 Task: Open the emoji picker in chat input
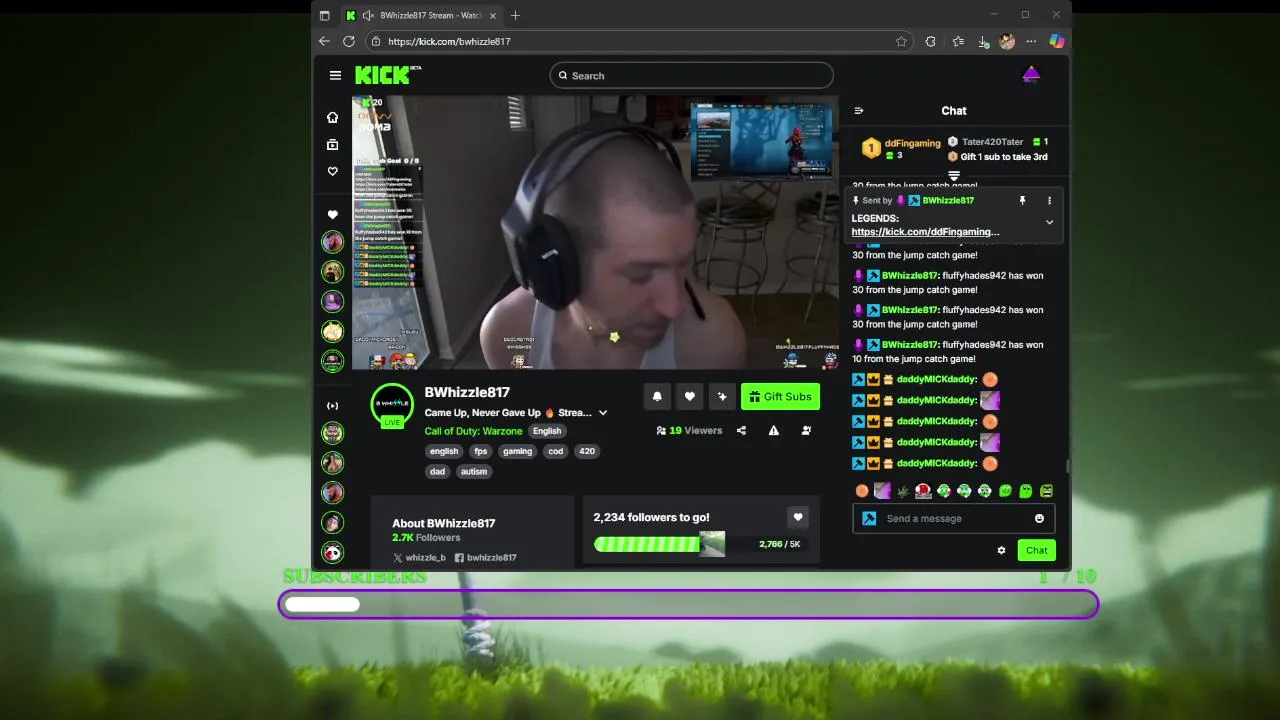[1039, 518]
